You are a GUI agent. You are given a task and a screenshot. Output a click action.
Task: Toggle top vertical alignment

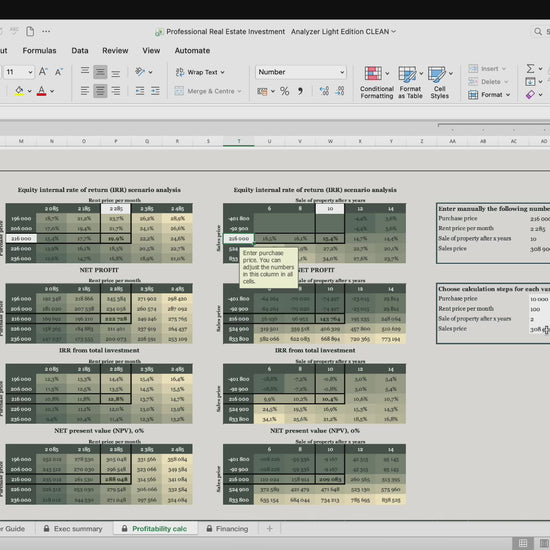[x=85, y=72]
